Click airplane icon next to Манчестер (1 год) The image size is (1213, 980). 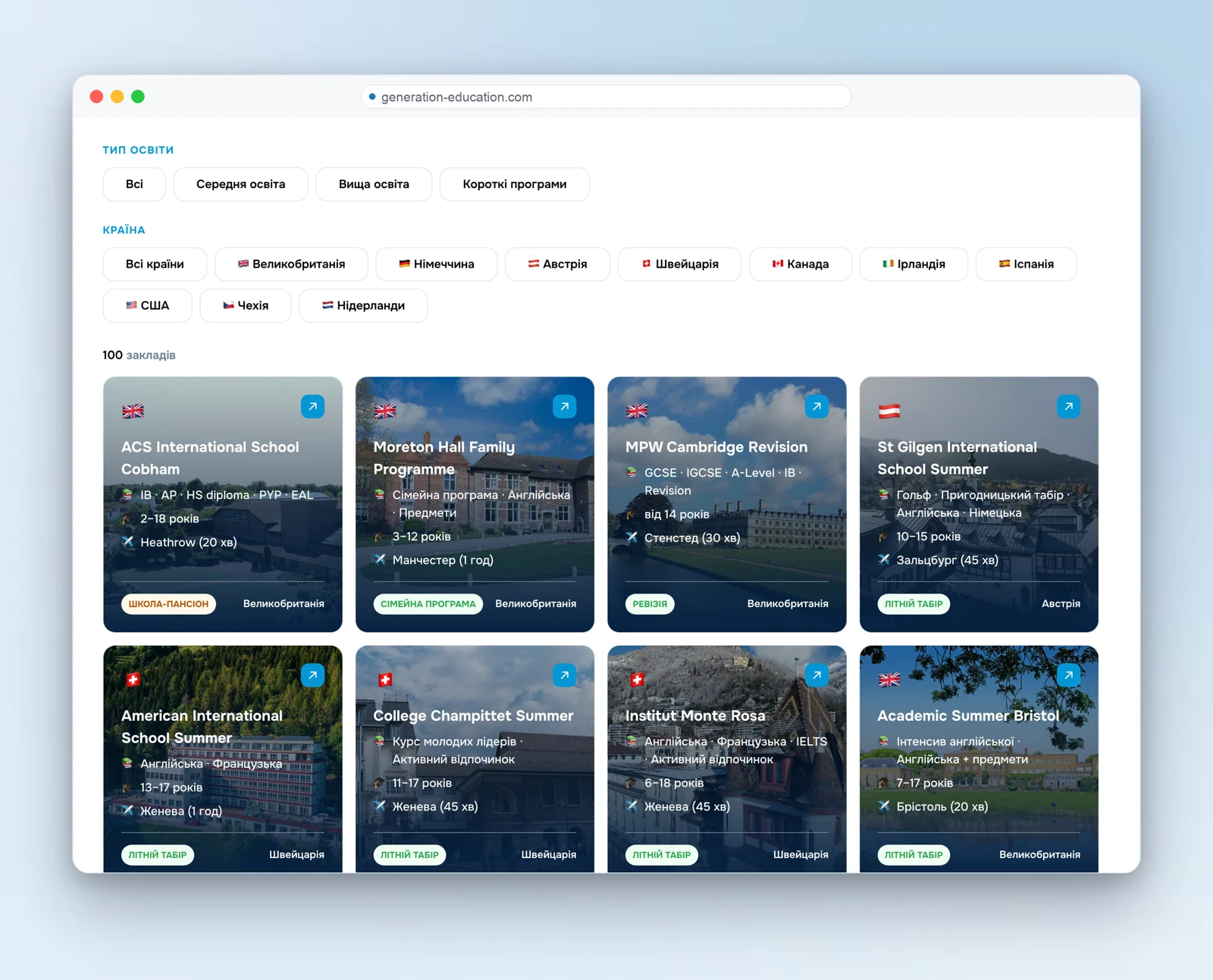(x=380, y=560)
